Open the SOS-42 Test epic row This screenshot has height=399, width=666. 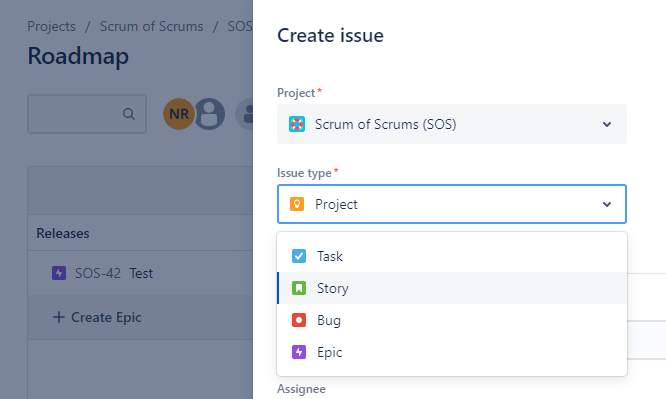point(140,273)
